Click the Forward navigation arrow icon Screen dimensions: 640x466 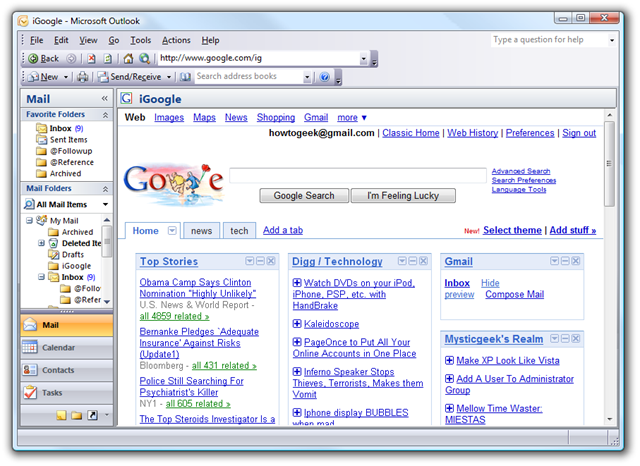tap(71, 59)
